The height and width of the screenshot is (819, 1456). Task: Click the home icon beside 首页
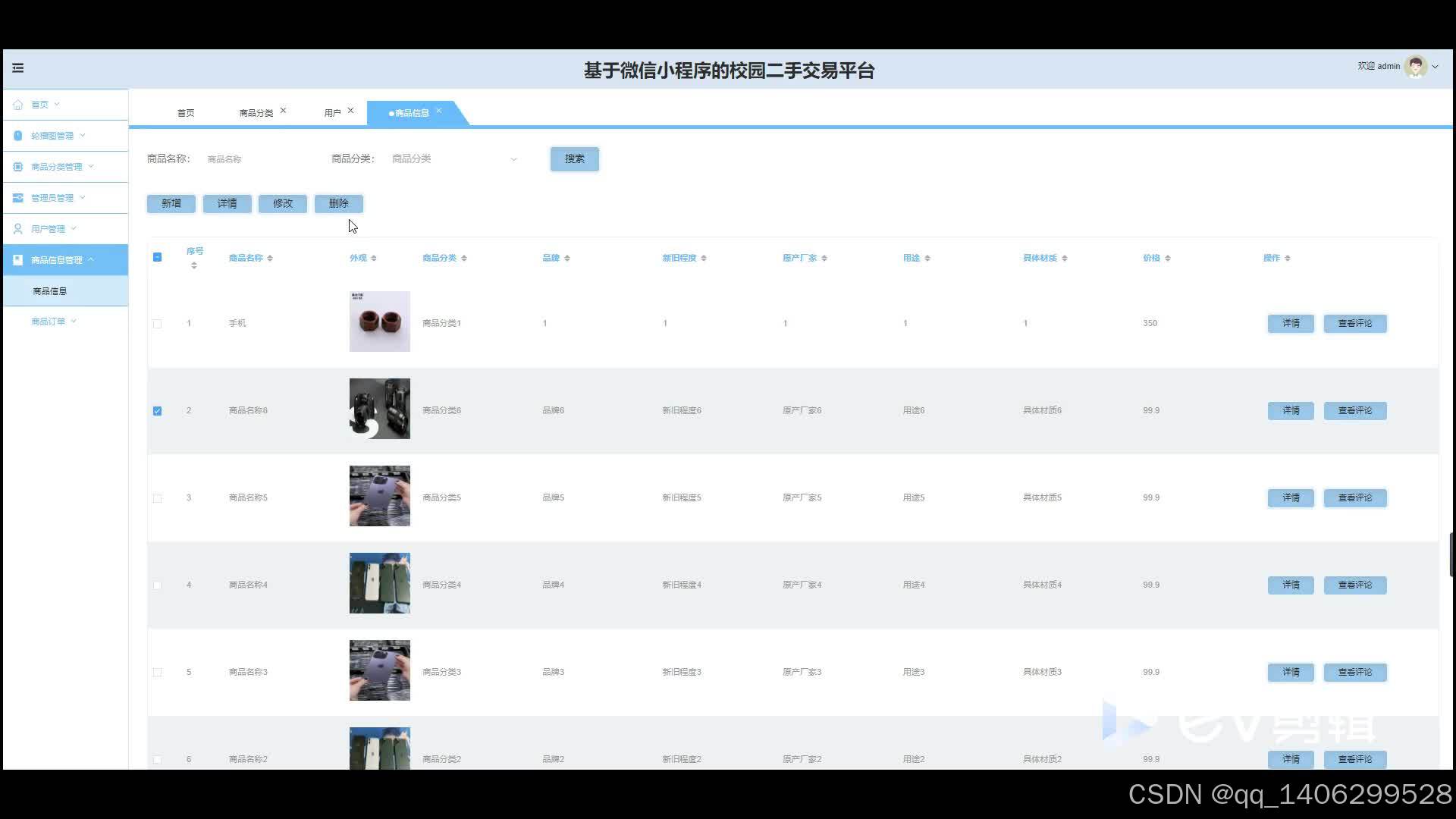[18, 105]
